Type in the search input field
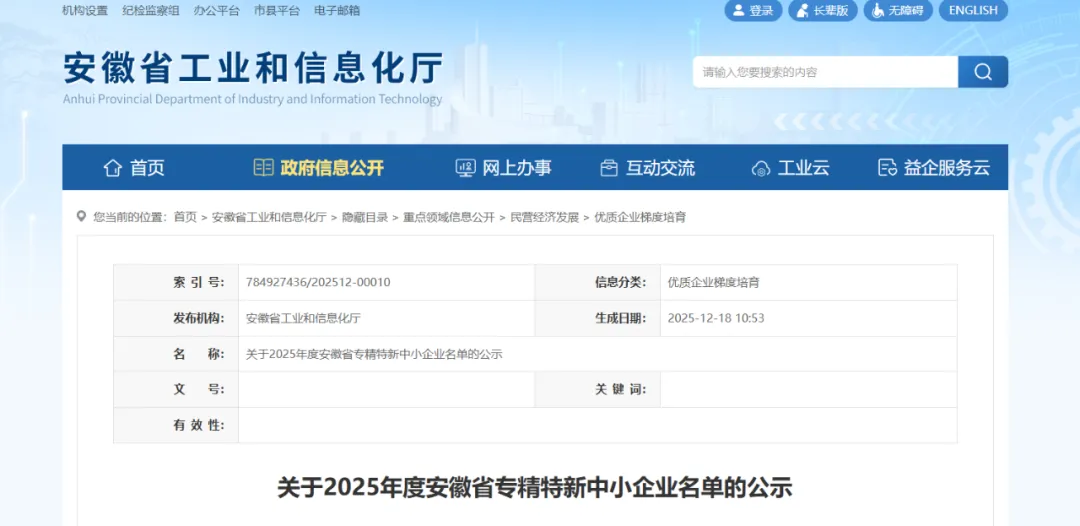Viewport: 1080px width, 526px height. click(x=824, y=72)
